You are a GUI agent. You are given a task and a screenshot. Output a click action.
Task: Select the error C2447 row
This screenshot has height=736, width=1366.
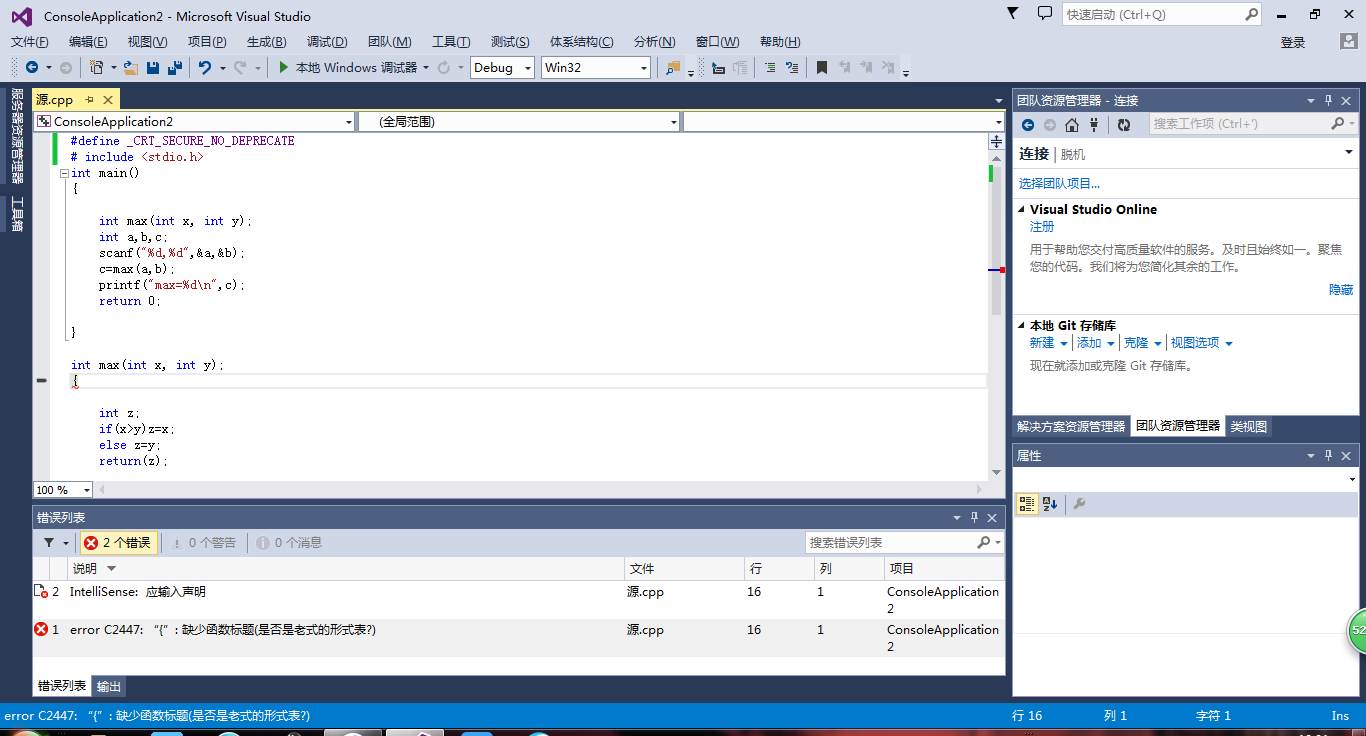click(x=518, y=638)
